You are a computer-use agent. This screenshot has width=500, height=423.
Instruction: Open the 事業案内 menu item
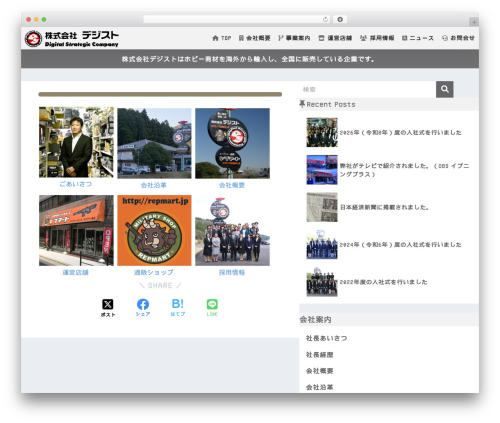(x=294, y=38)
